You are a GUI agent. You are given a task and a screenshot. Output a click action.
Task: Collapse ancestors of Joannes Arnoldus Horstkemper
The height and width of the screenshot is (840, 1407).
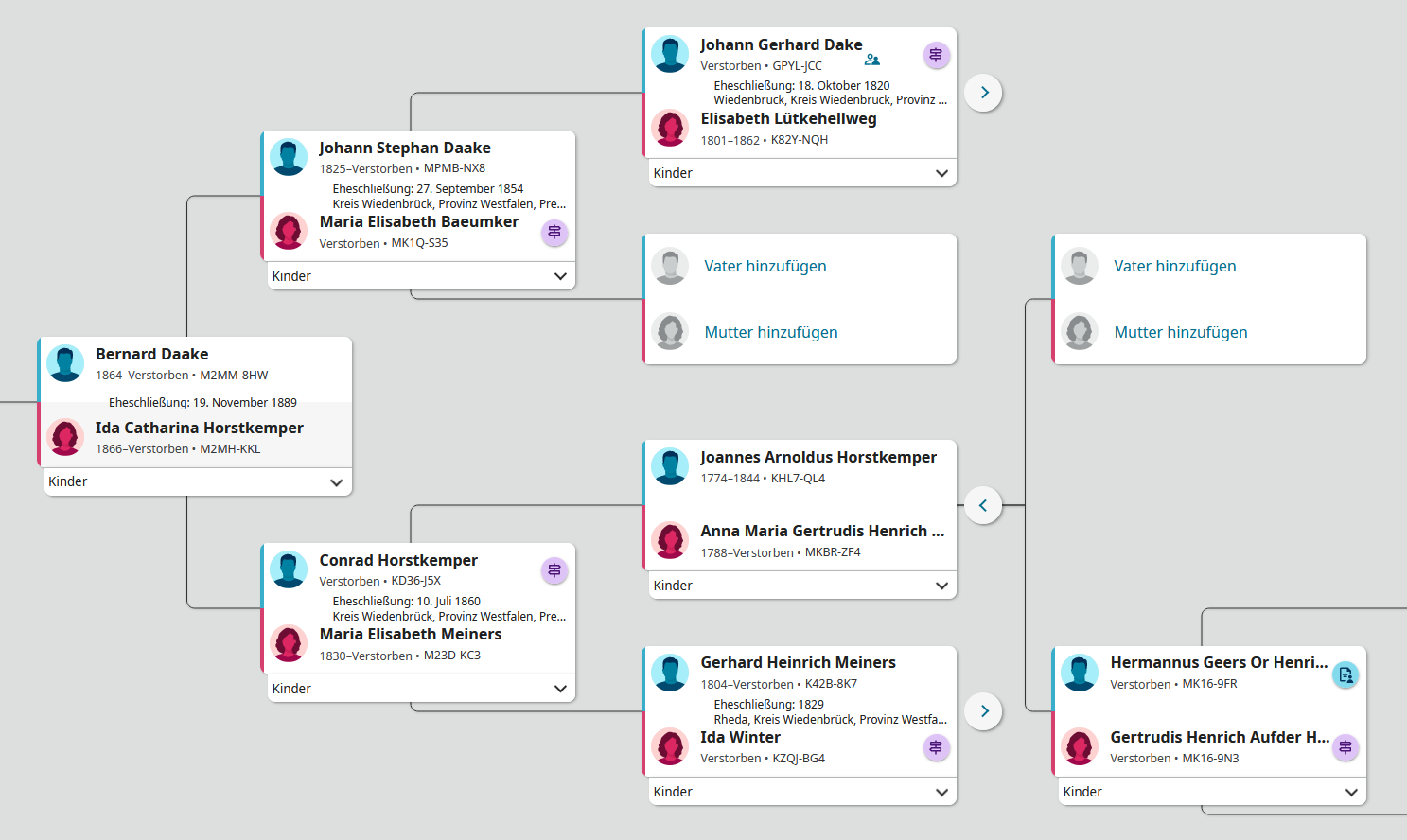pyautogui.click(x=983, y=505)
